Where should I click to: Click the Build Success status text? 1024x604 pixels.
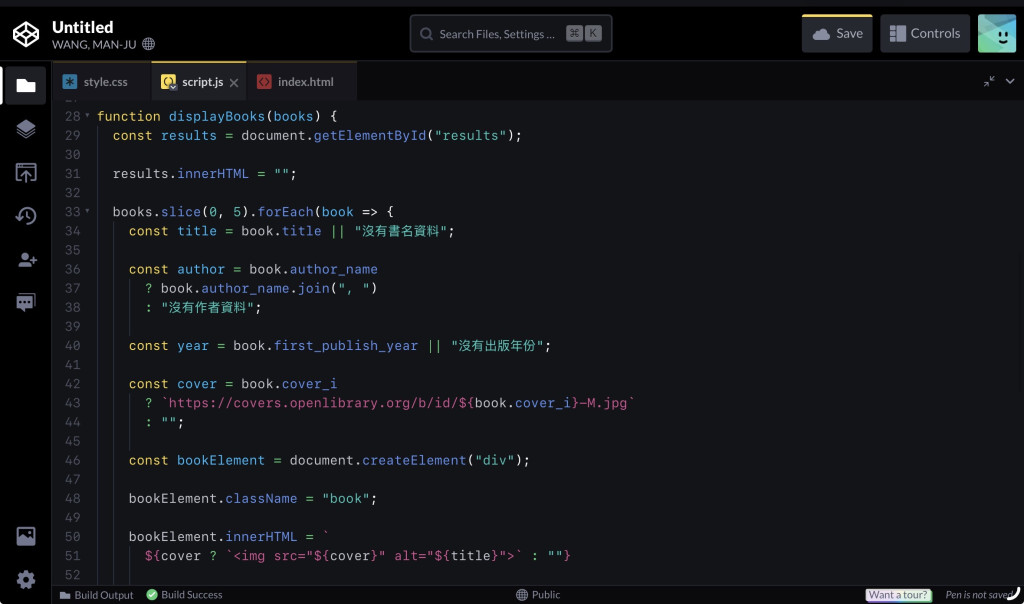coord(192,595)
